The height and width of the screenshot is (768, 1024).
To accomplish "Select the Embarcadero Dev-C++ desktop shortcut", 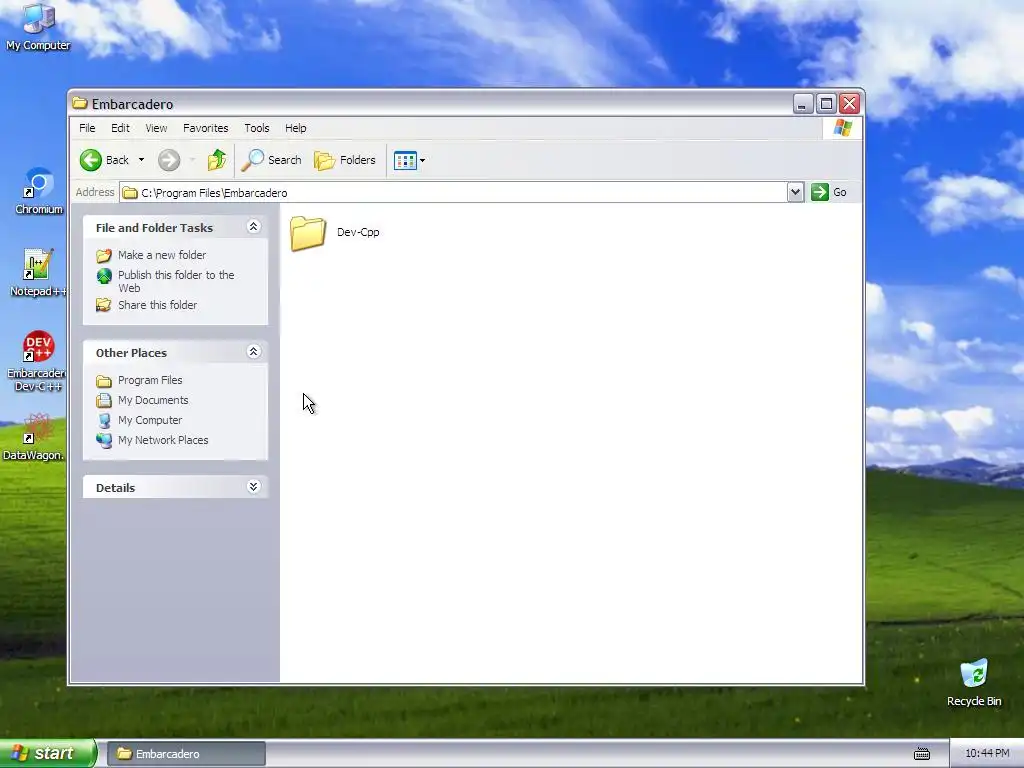I will point(37,362).
